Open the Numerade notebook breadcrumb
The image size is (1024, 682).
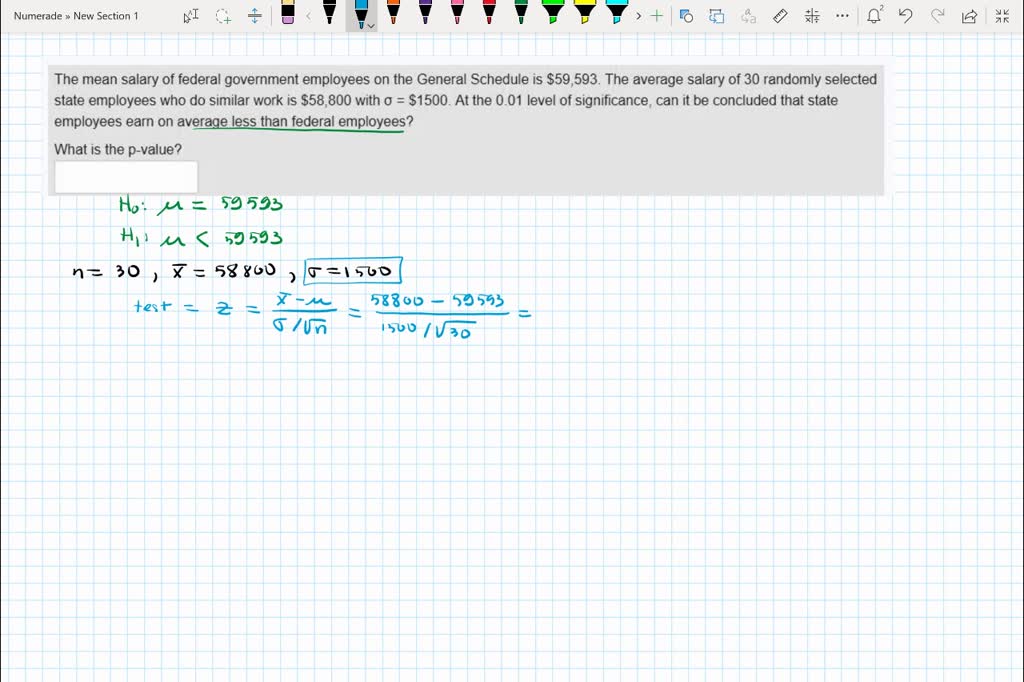click(x=38, y=16)
